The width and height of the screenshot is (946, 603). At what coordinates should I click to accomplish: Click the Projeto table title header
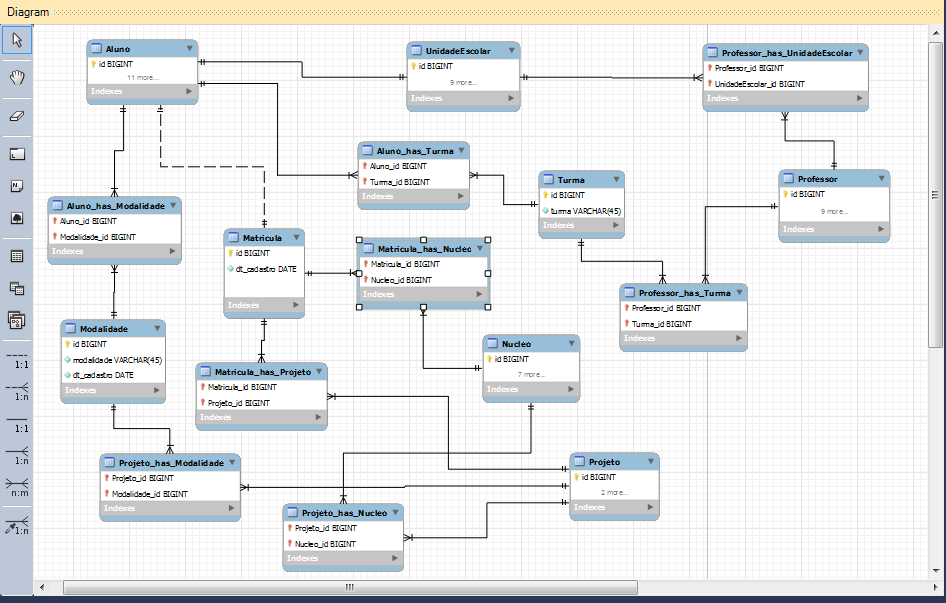(x=605, y=462)
